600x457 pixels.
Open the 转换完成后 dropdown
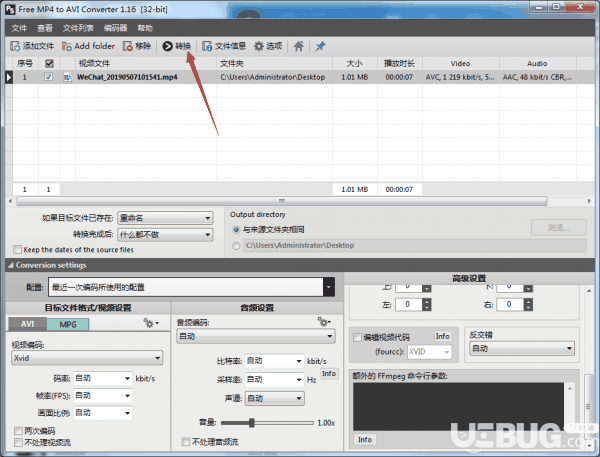click(x=165, y=234)
